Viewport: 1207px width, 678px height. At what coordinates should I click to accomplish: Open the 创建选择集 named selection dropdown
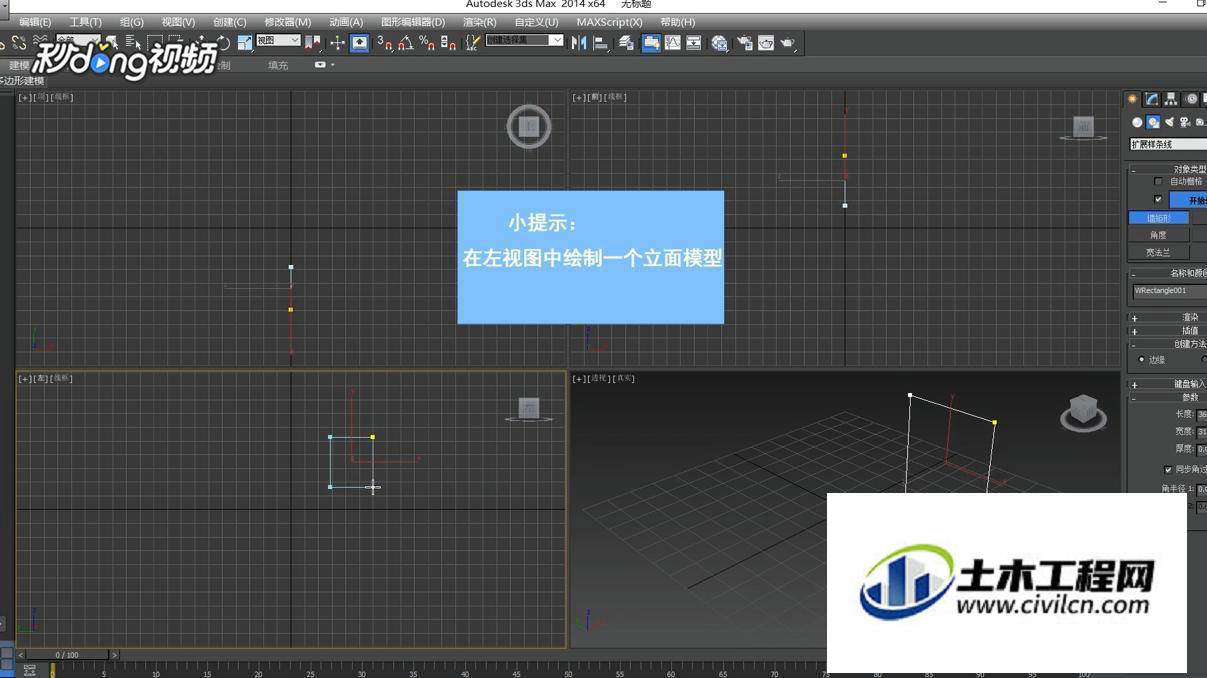tap(524, 40)
